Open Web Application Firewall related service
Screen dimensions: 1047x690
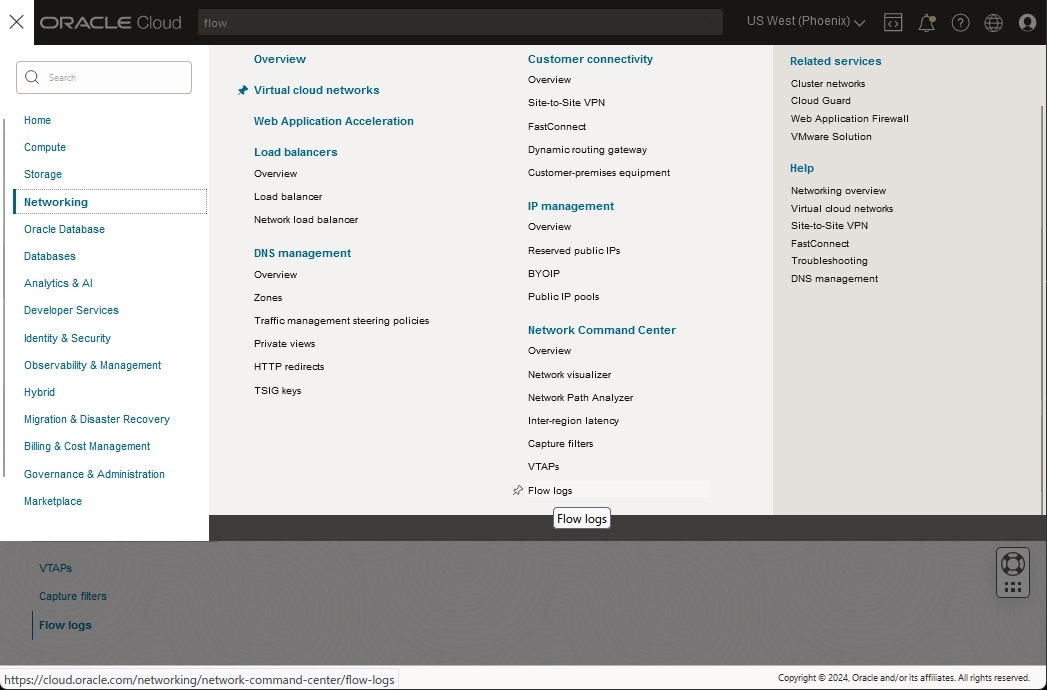pos(849,118)
